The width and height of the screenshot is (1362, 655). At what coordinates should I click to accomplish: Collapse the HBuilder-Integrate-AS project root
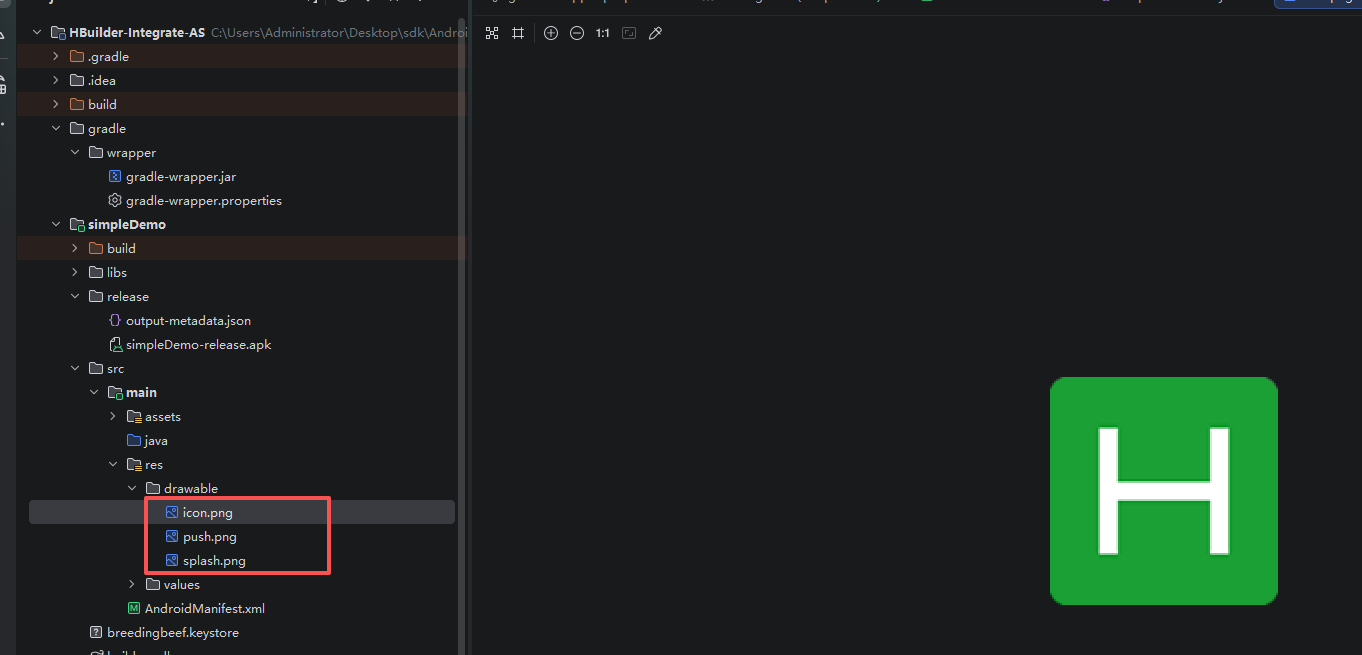tap(37, 33)
